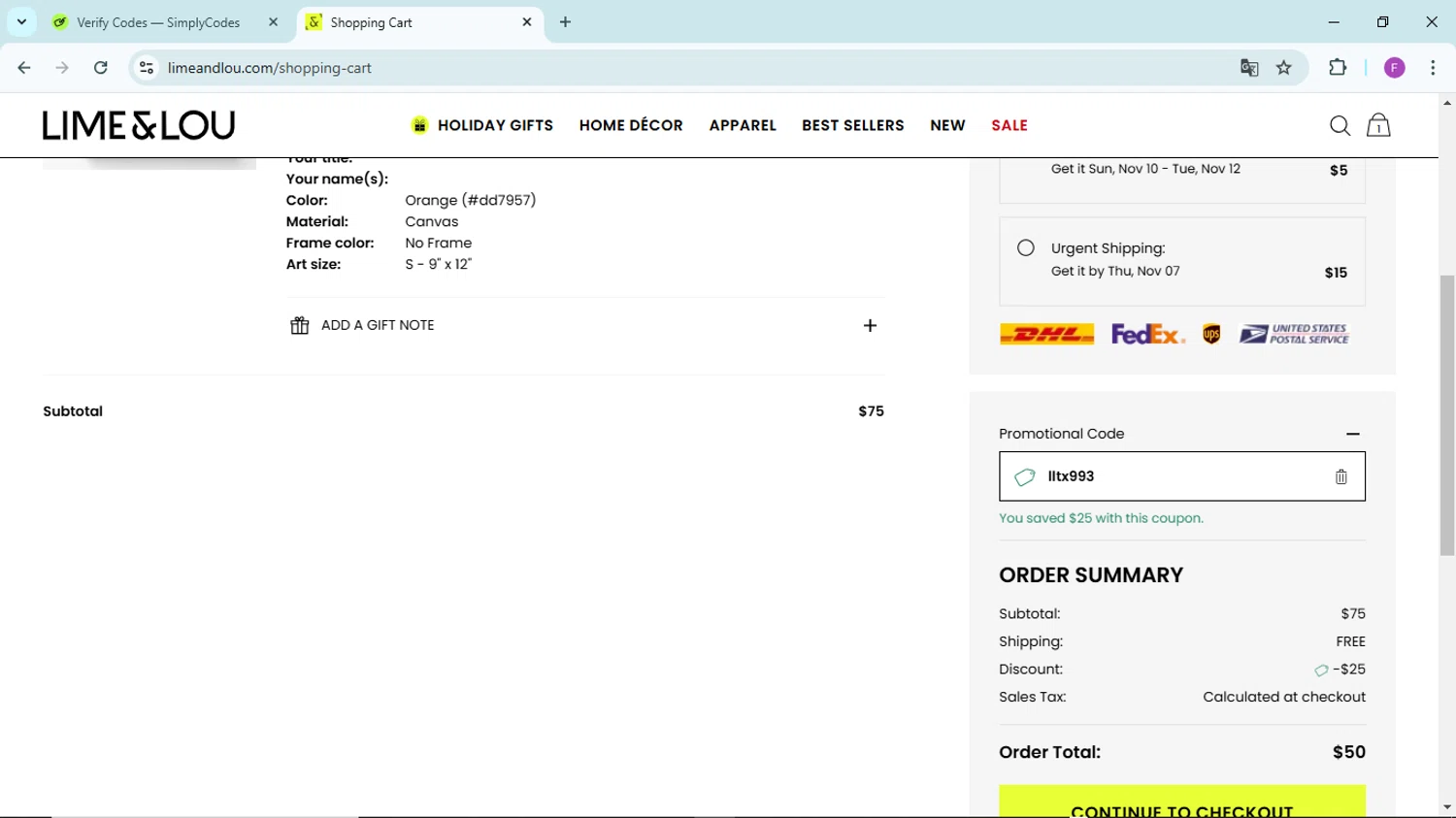Open the search magnifier icon
The image size is (1456, 818).
coord(1340,125)
